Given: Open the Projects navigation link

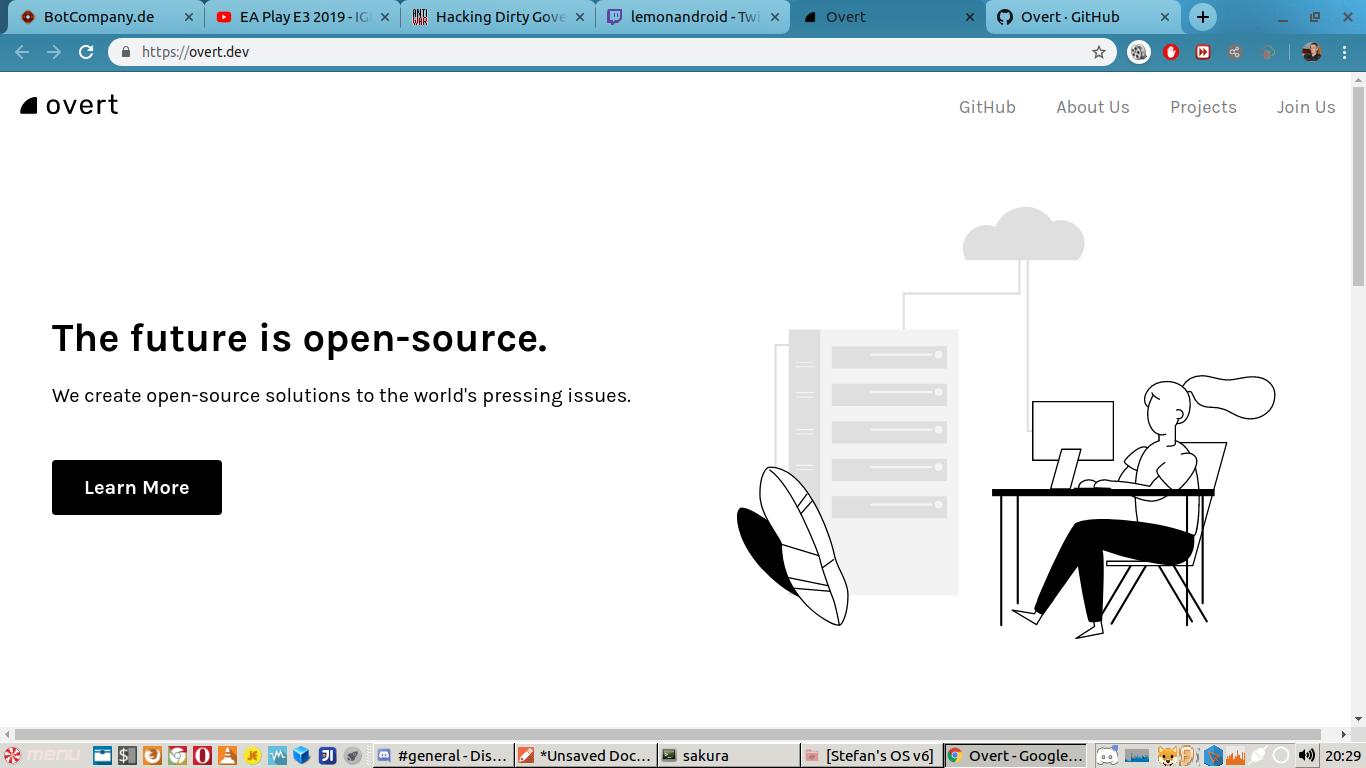Looking at the screenshot, I should pyautogui.click(x=1203, y=107).
